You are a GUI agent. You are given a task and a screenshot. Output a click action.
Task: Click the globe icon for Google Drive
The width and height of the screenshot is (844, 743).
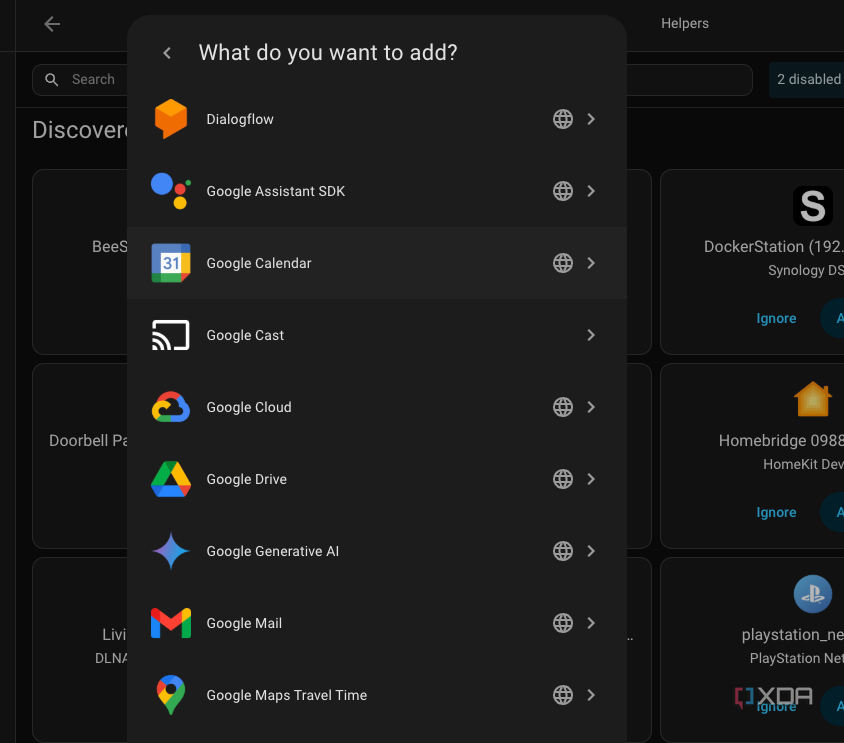pyautogui.click(x=562, y=479)
